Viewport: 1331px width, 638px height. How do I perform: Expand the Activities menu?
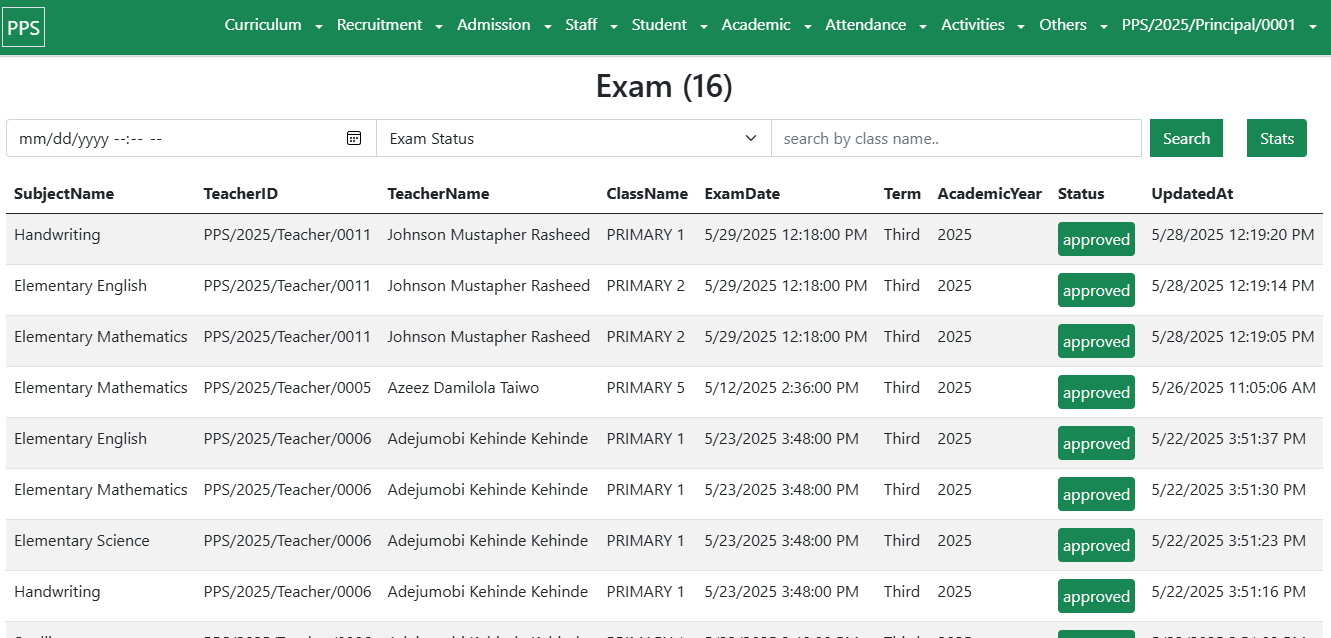(983, 25)
